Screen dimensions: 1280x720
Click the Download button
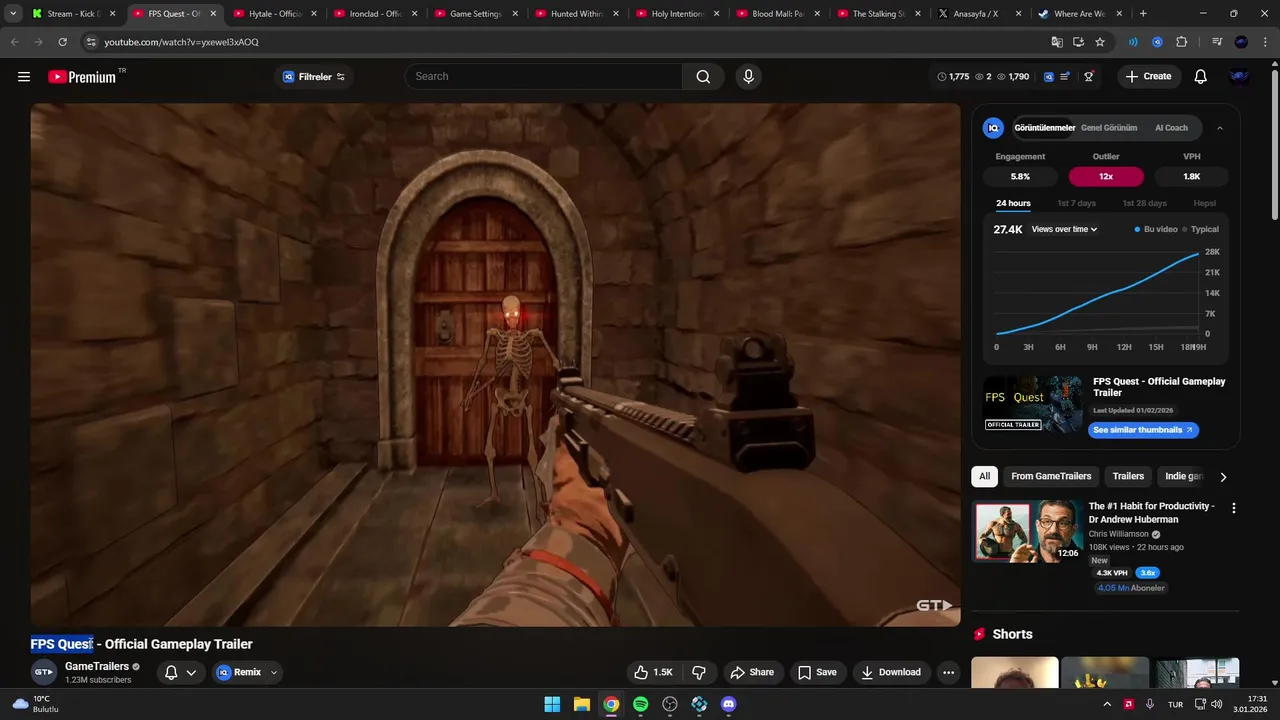[890, 672]
